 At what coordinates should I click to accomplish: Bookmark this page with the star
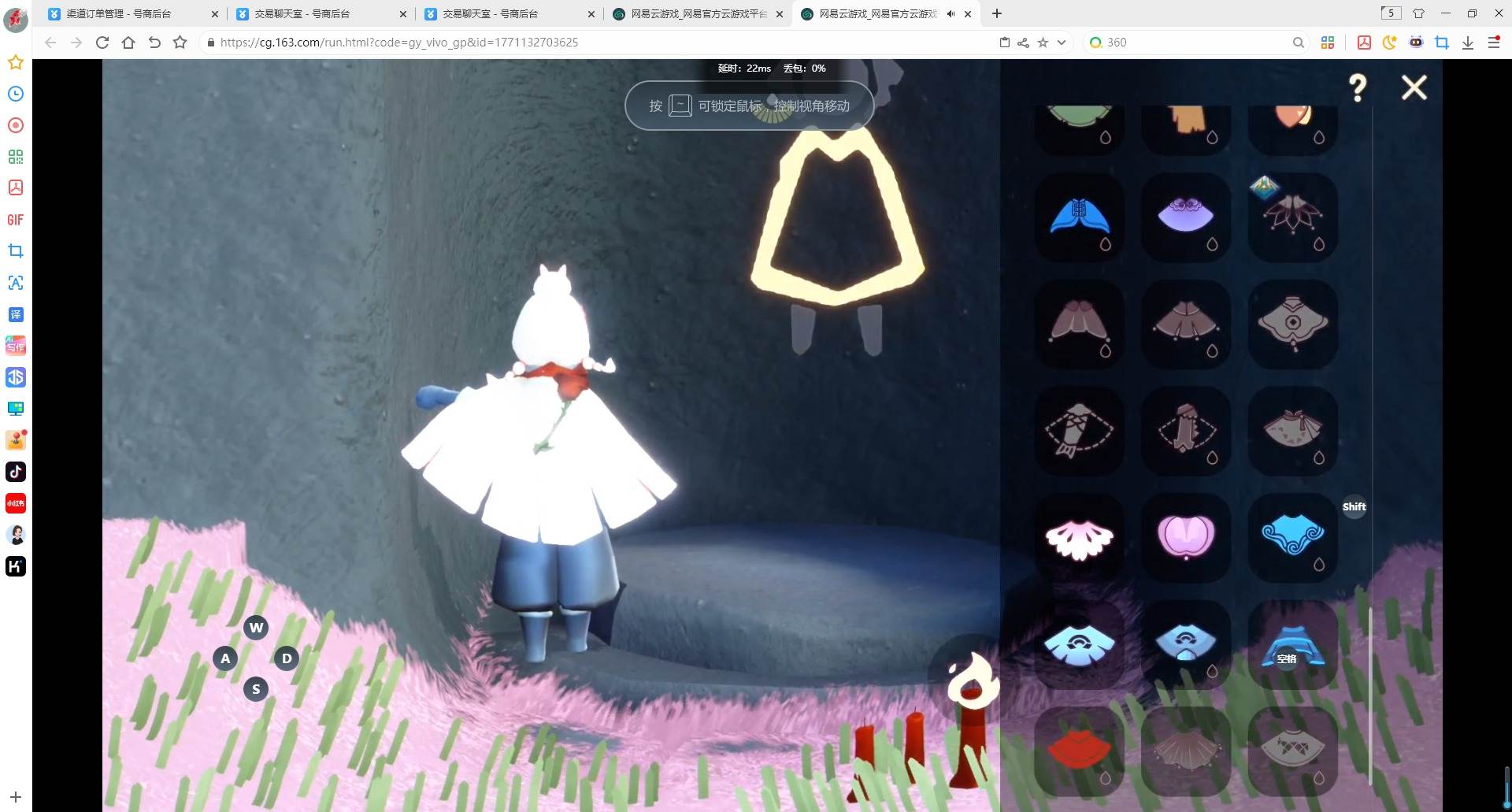click(1043, 43)
